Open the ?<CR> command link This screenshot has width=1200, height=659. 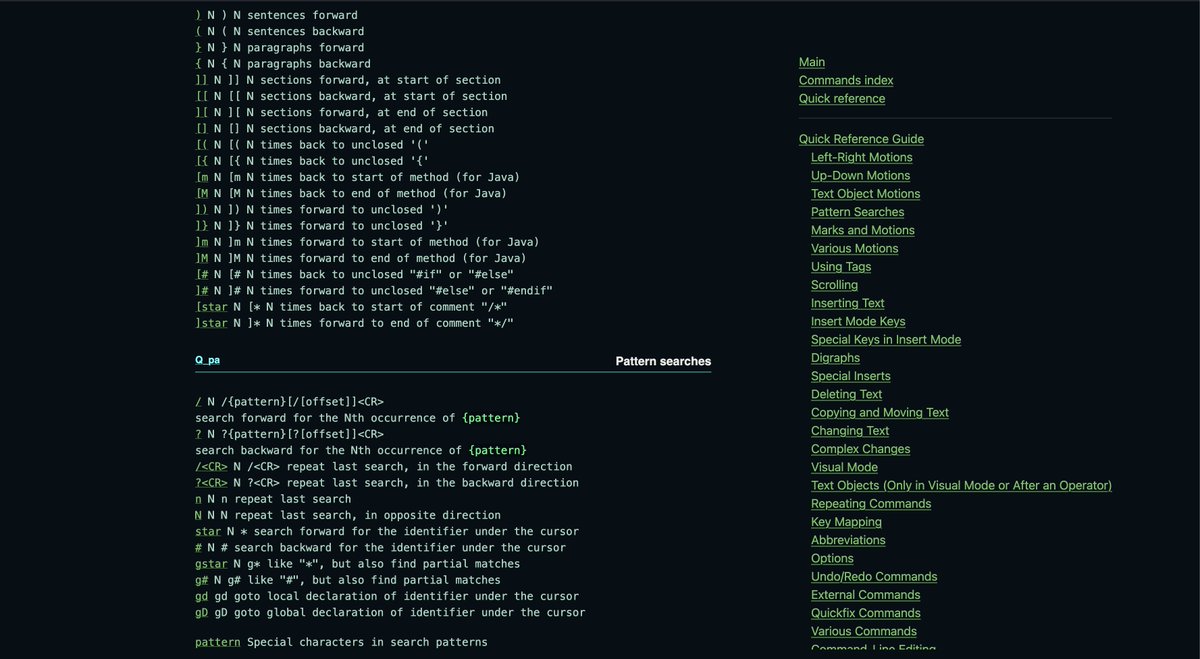click(211, 483)
